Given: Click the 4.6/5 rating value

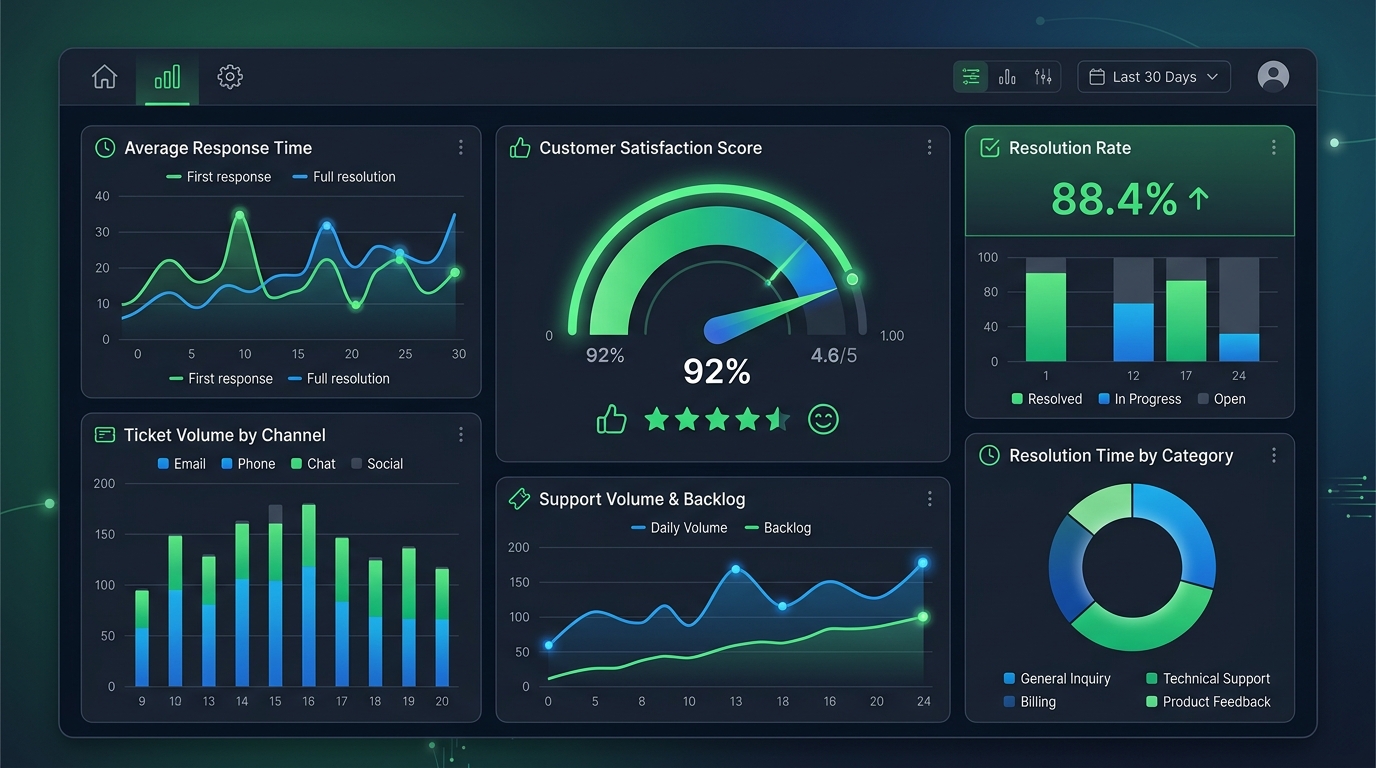Looking at the screenshot, I should click(x=834, y=355).
